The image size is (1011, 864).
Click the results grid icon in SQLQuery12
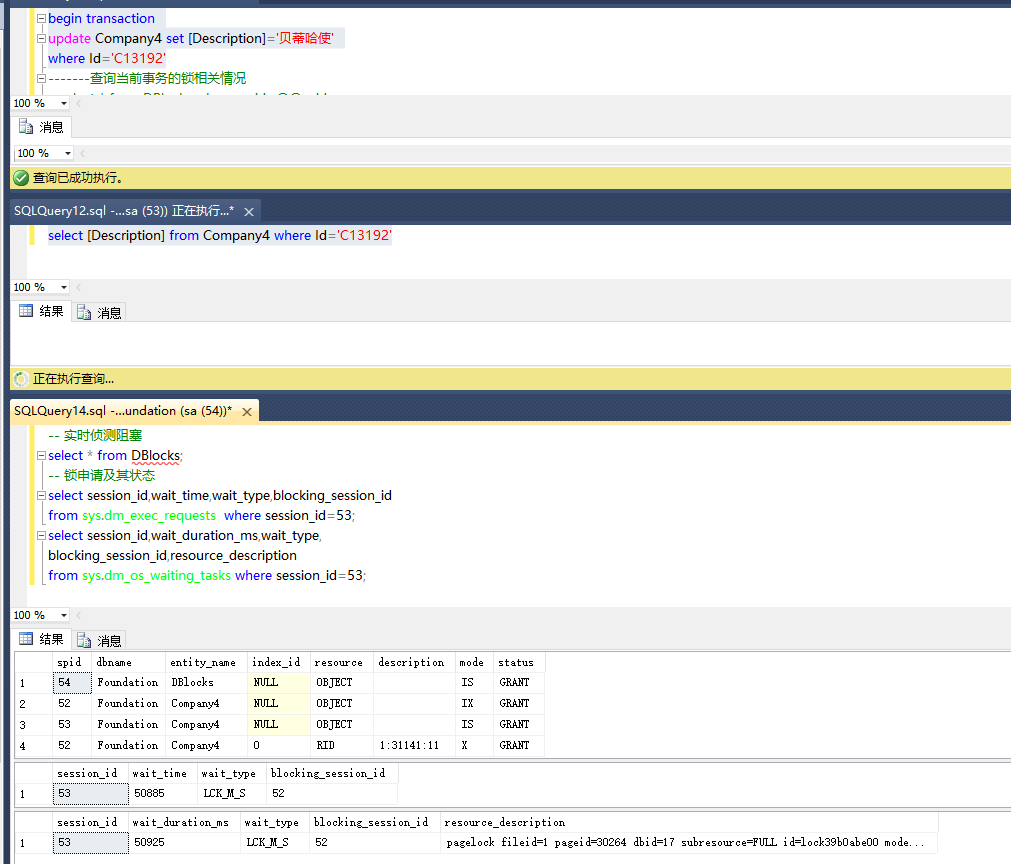coord(26,311)
